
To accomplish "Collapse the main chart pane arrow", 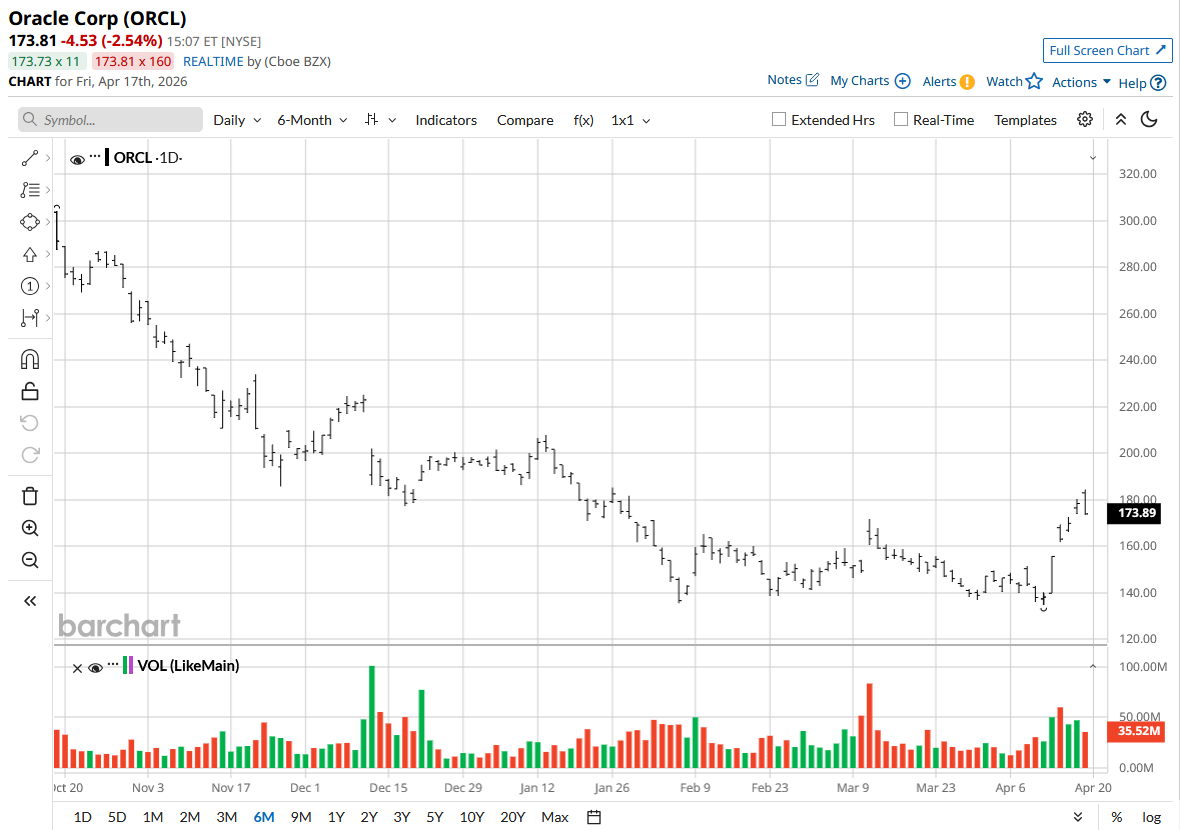I will point(1093,158).
